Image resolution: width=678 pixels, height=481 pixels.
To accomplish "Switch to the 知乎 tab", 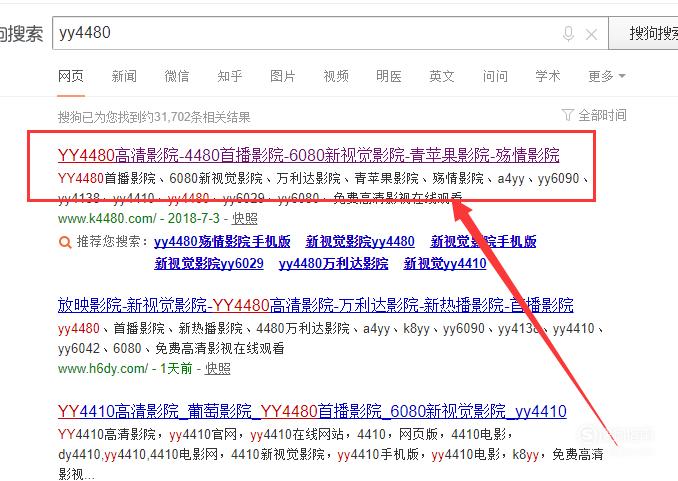I will pyautogui.click(x=230, y=76).
